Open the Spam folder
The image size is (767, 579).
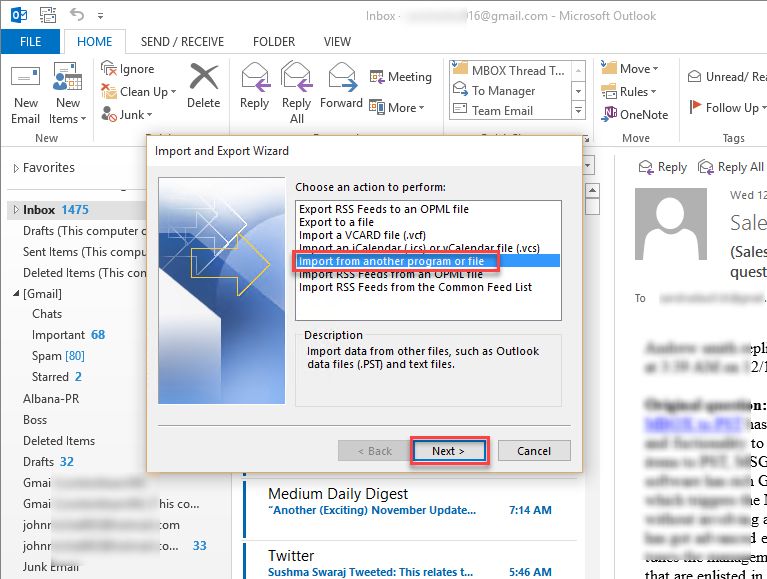pos(58,356)
